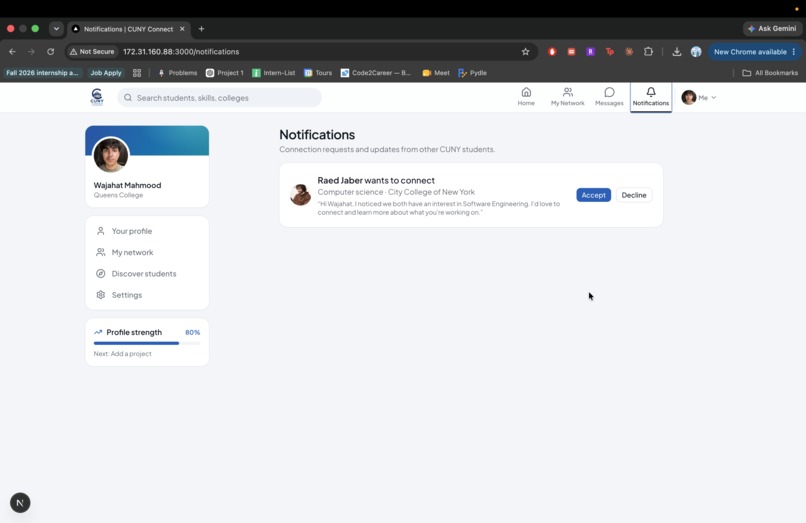Open Meet bookmark
This screenshot has width=806, height=523.
pyautogui.click(x=436, y=73)
